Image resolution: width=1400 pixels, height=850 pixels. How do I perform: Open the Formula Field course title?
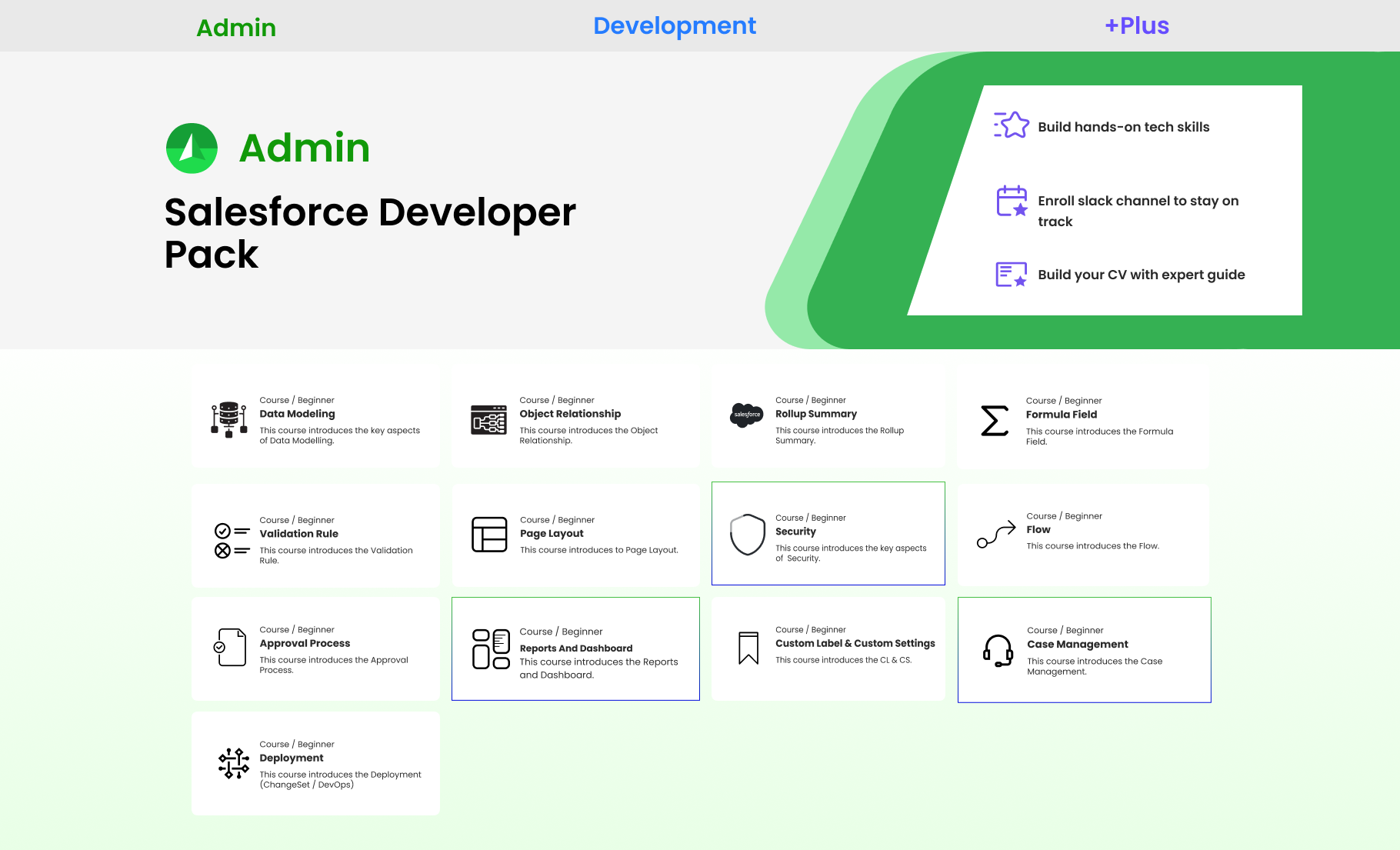(x=1062, y=415)
